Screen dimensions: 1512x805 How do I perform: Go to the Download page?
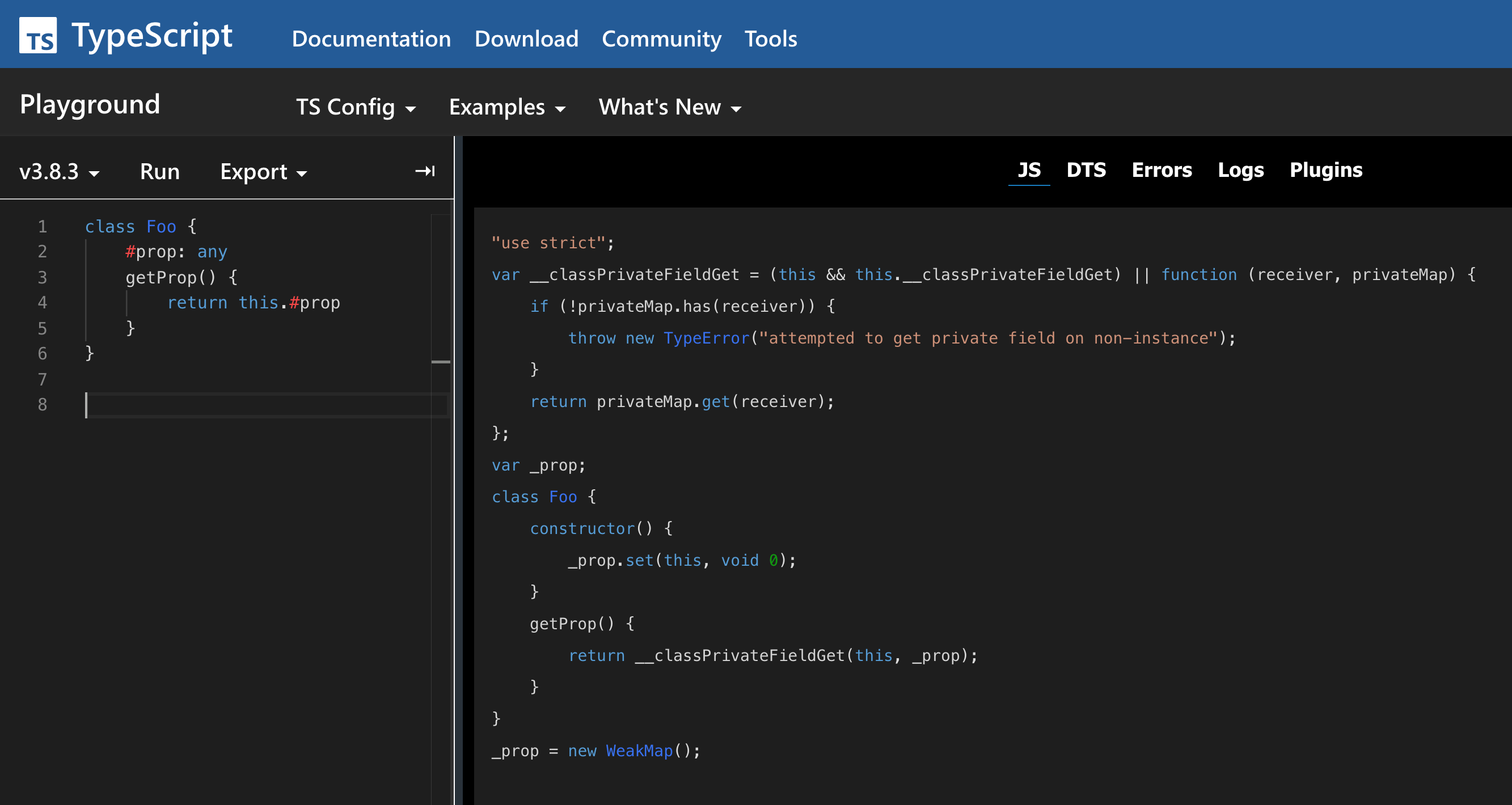[x=526, y=39]
